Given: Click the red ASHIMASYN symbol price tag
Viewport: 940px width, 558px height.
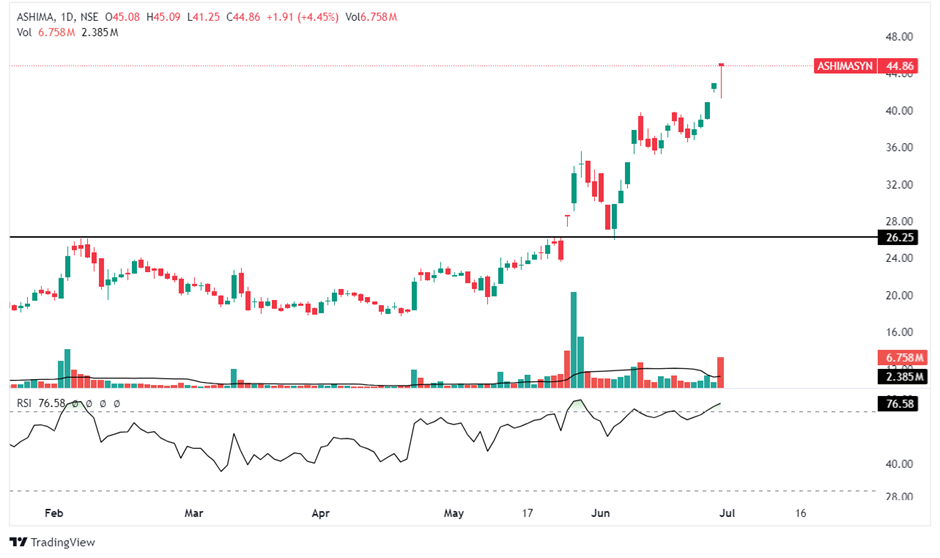Looking at the screenshot, I should [845, 66].
